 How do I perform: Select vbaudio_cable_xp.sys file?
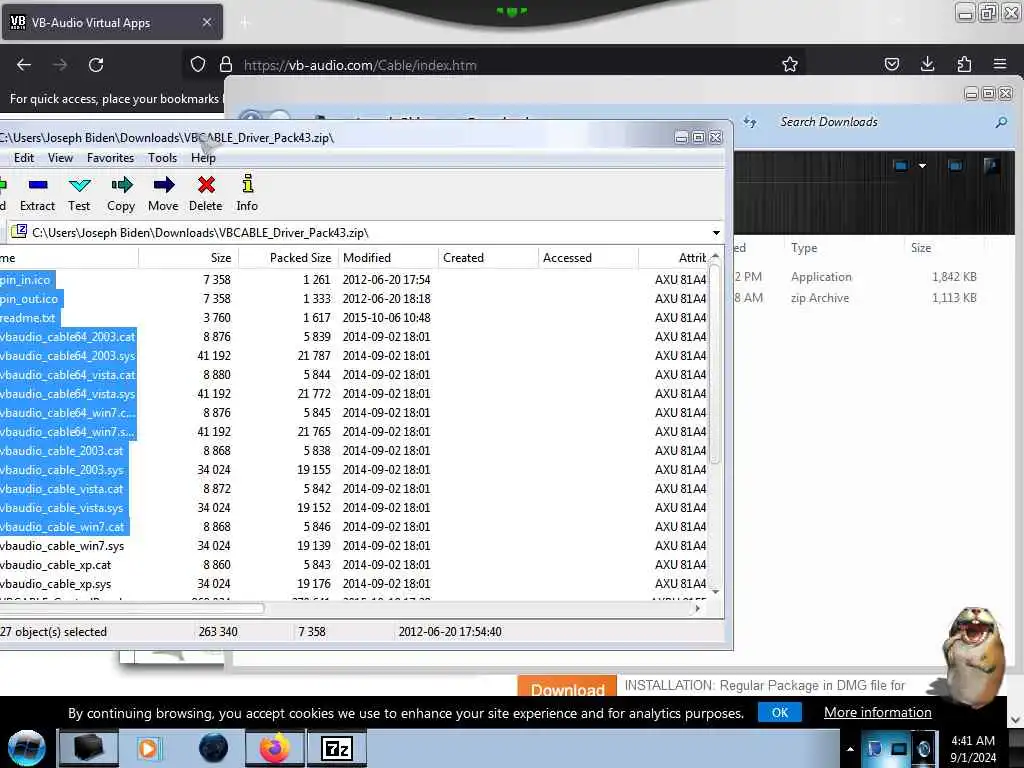pos(56,584)
